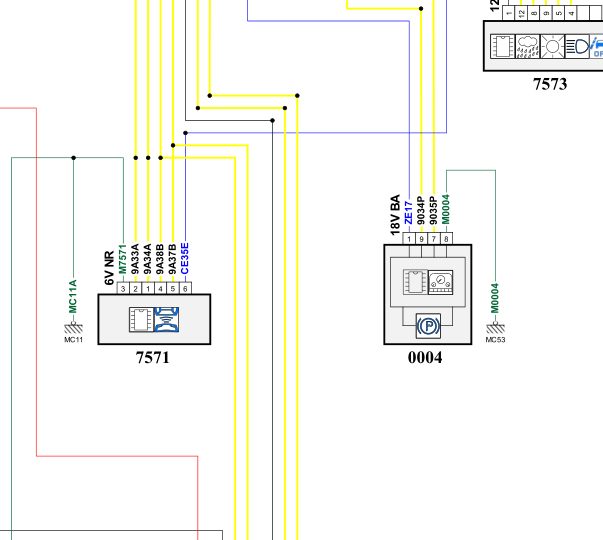Select the component label 0004

click(425, 358)
